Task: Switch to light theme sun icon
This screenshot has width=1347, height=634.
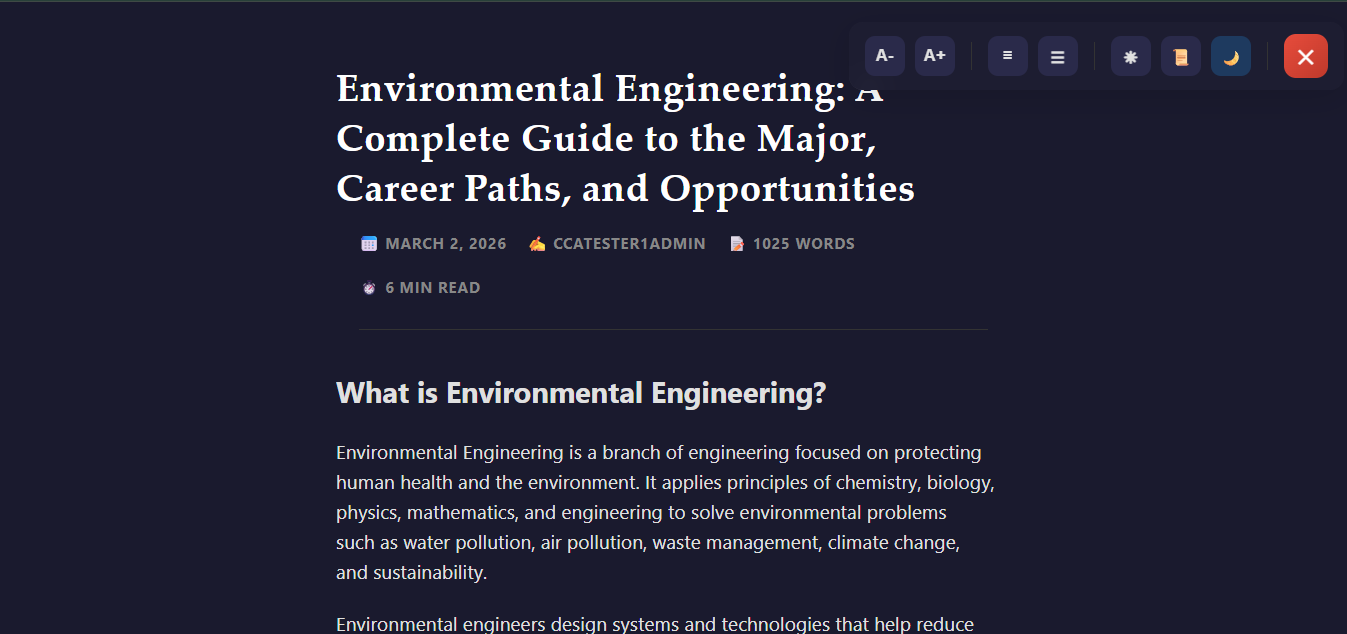Action: pyautogui.click(x=1131, y=56)
